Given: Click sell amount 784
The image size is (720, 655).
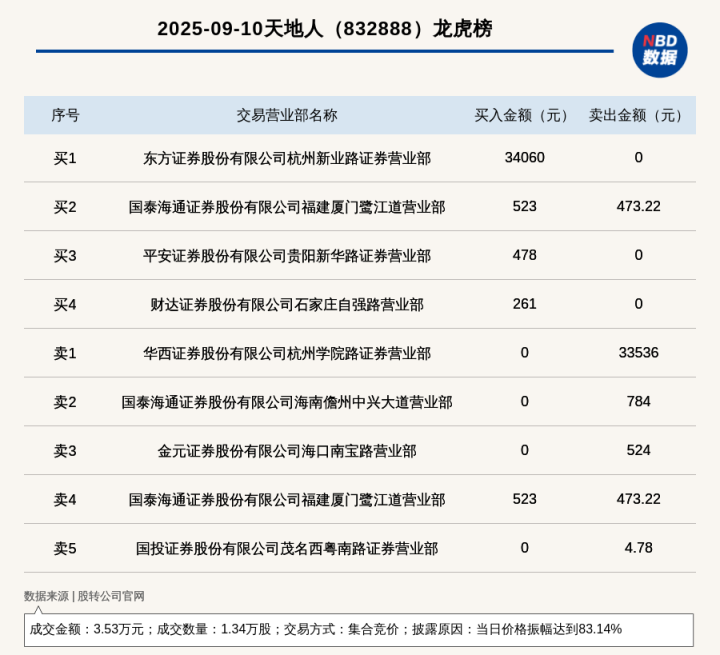Looking at the screenshot, I should point(639,401).
